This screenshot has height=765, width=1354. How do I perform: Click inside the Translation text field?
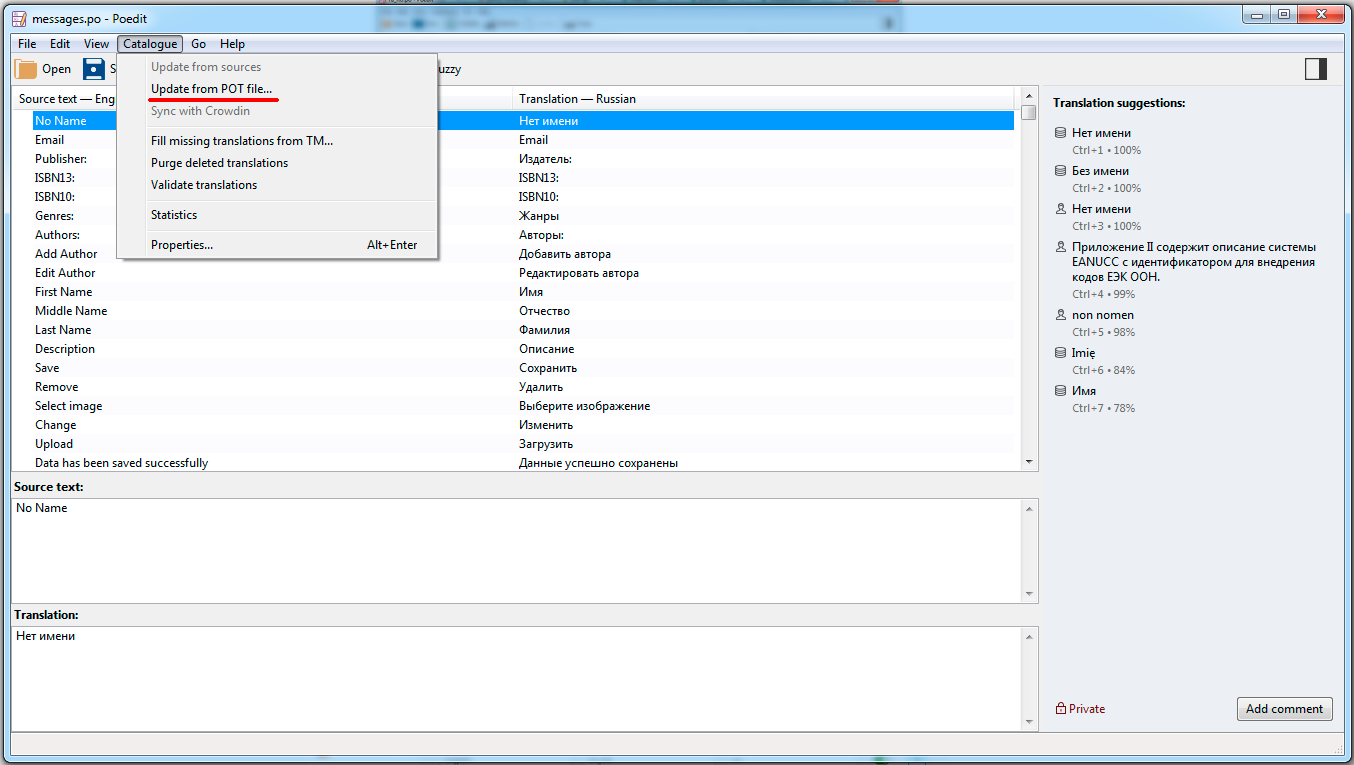pyautogui.click(x=520, y=678)
